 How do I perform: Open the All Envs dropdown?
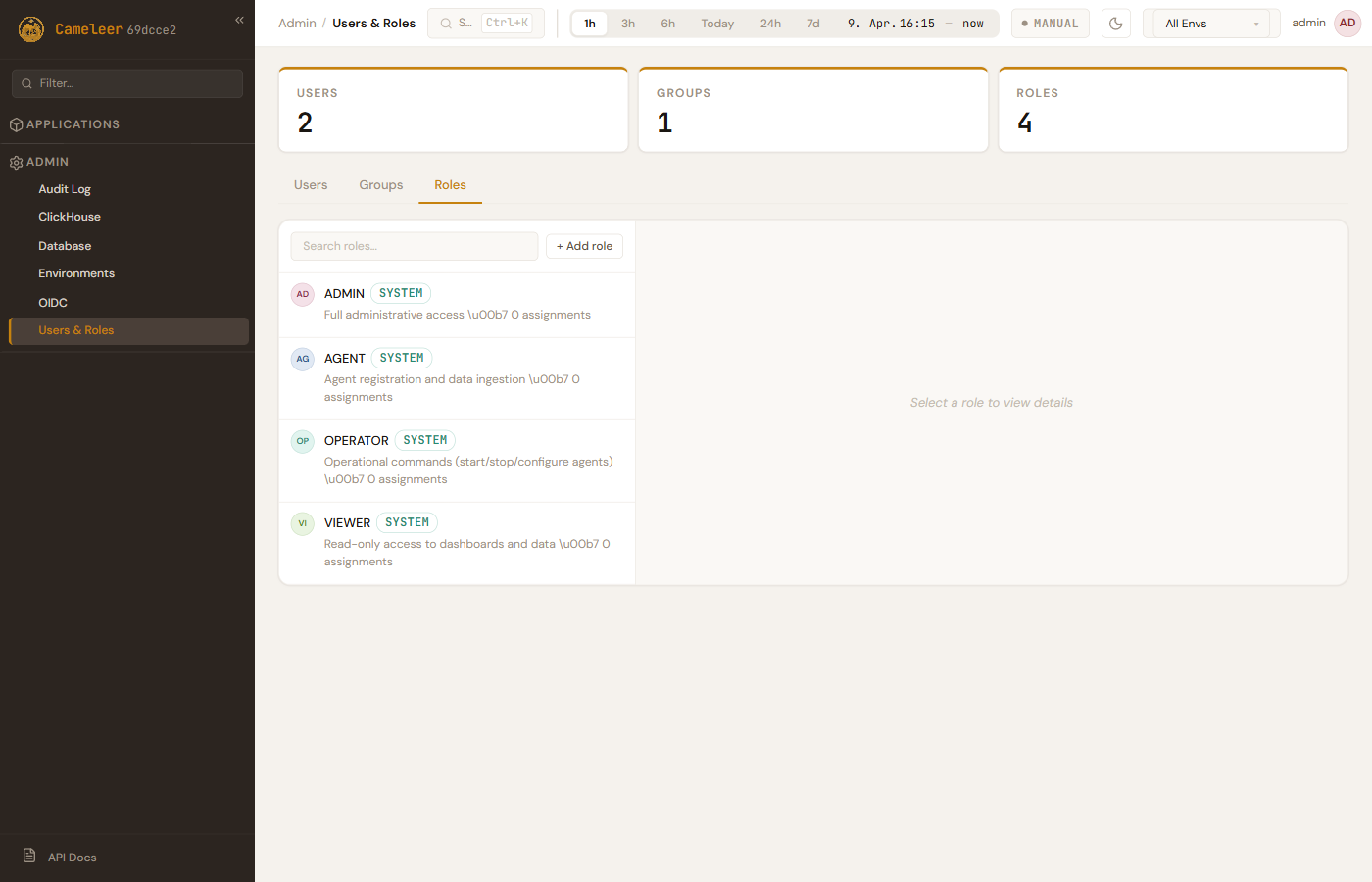(1211, 24)
